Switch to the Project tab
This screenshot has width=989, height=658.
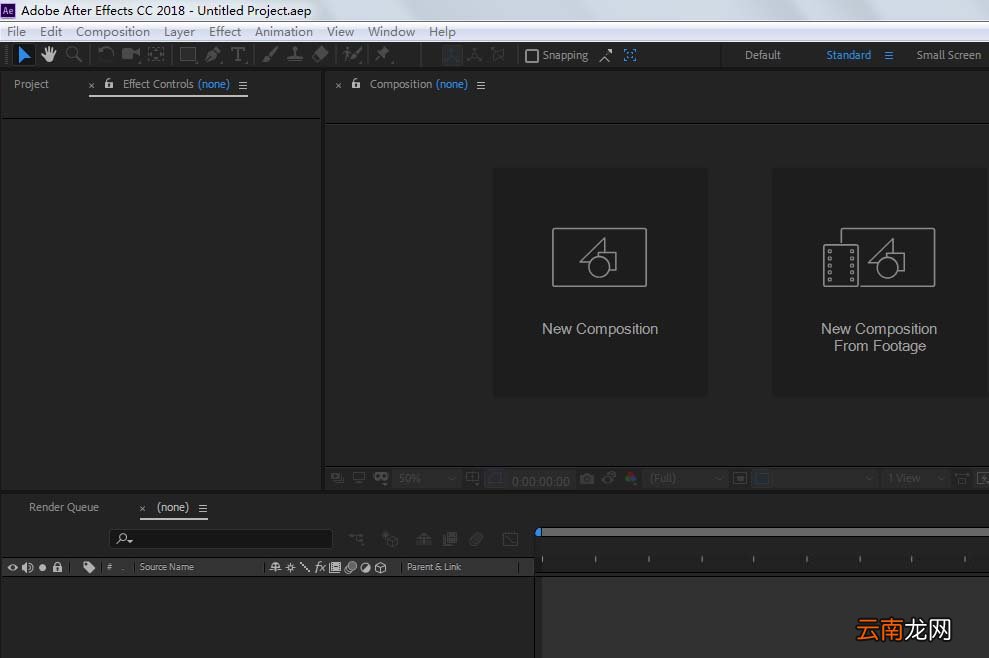point(31,84)
